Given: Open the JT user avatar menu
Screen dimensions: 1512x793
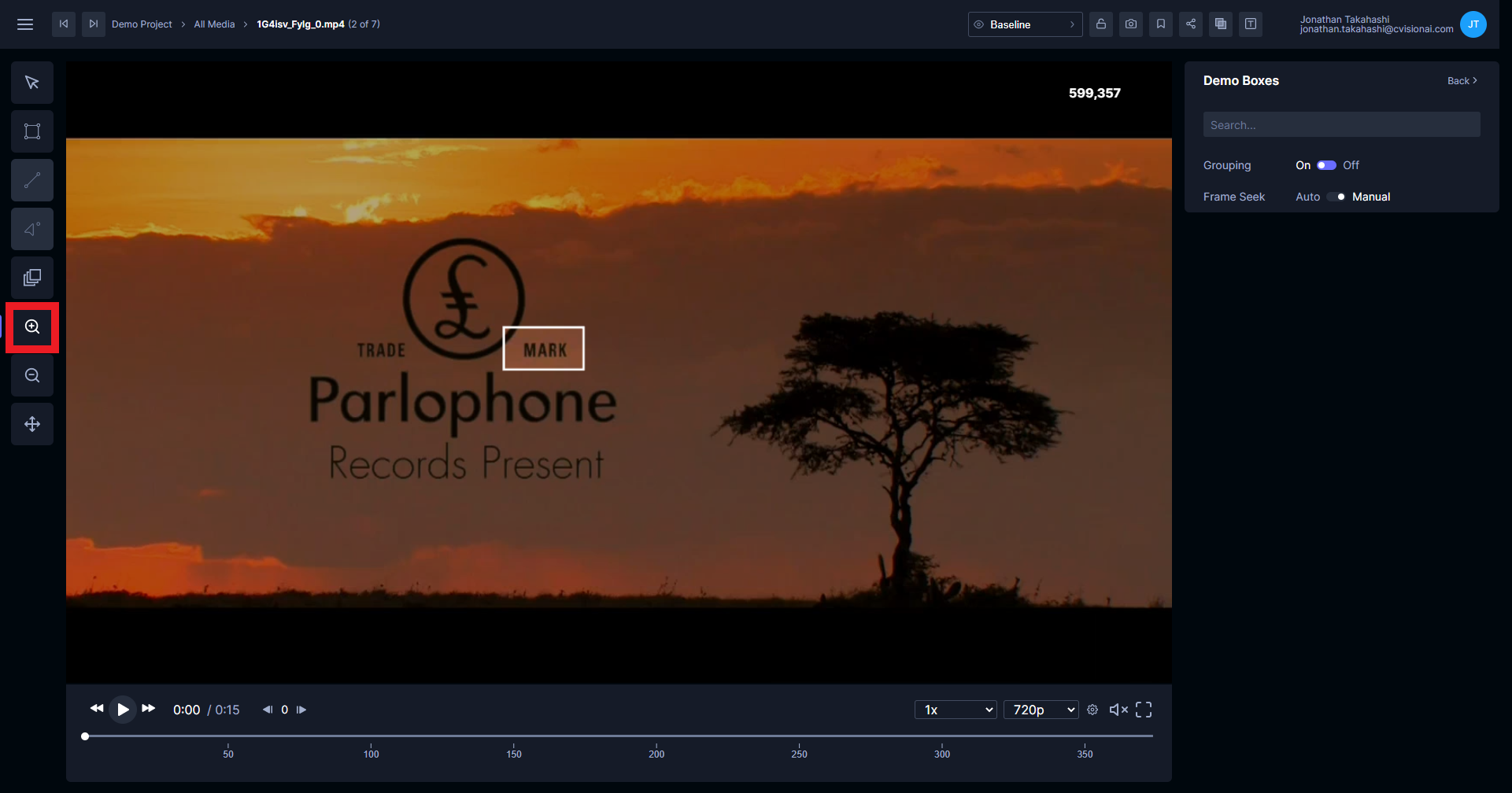Looking at the screenshot, I should point(1473,24).
